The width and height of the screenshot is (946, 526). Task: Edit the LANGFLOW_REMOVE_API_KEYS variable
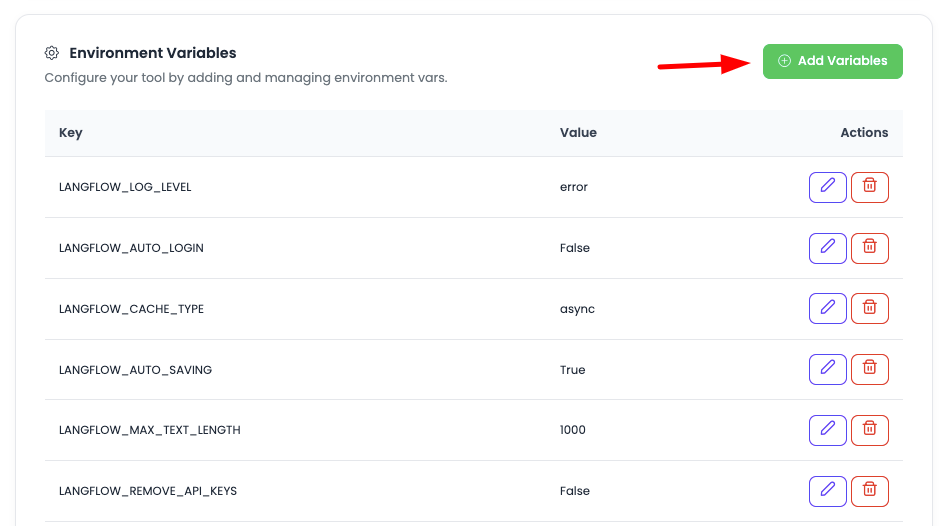point(827,491)
